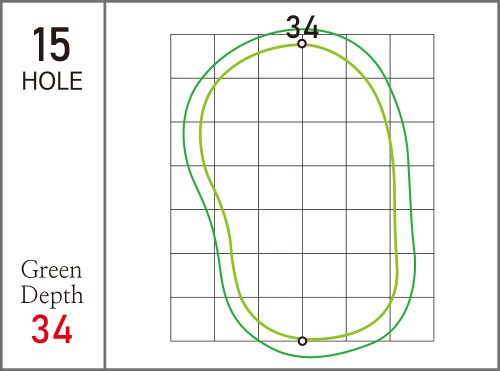Select the top-right cell of the grid
This screenshot has height=371, width=500.
(412, 56)
